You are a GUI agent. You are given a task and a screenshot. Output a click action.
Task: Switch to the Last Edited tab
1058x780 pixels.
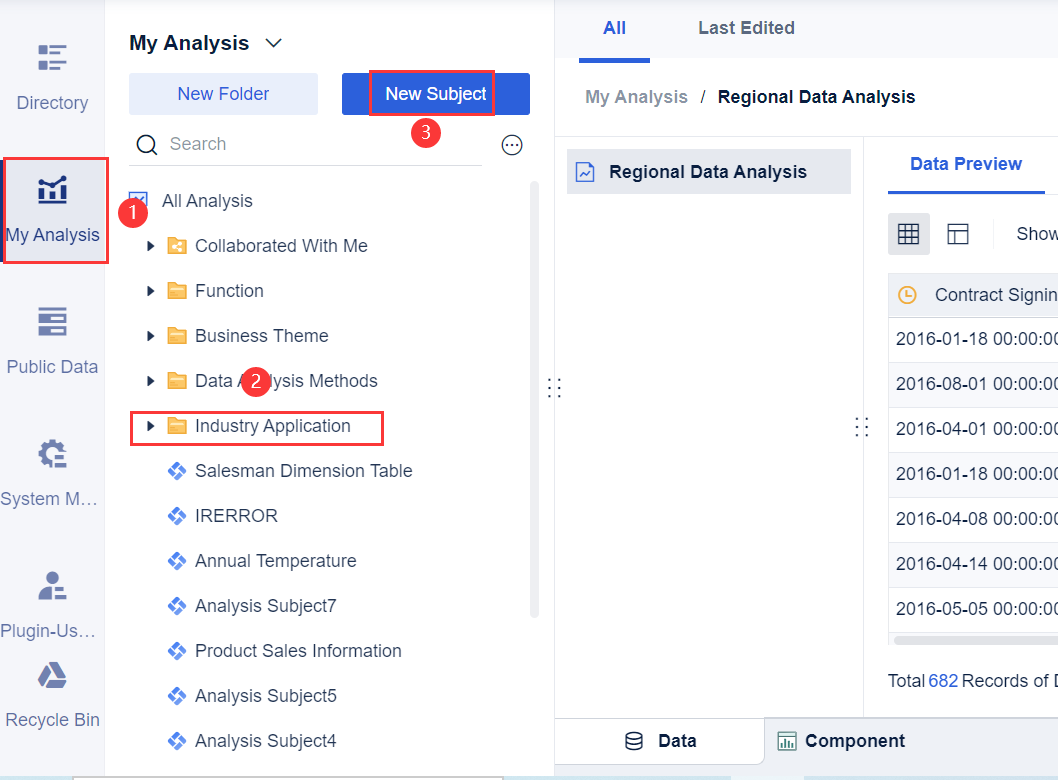tap(746, 28)
